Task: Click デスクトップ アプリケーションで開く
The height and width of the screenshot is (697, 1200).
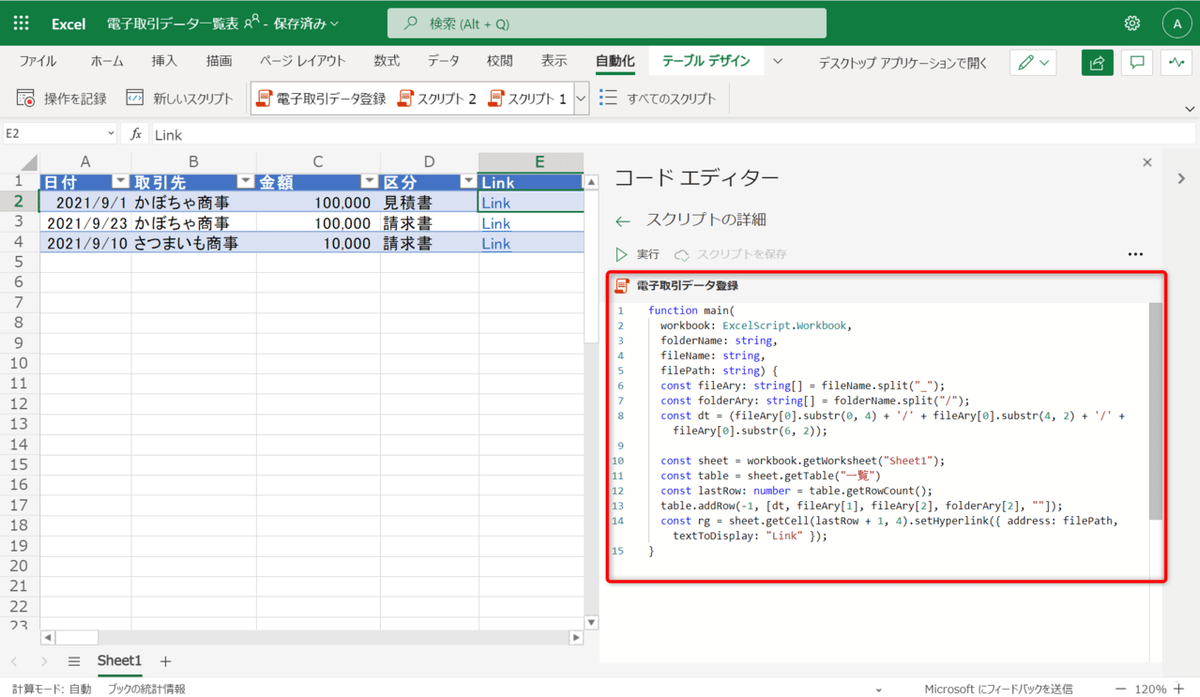Action: coord(903,62)
